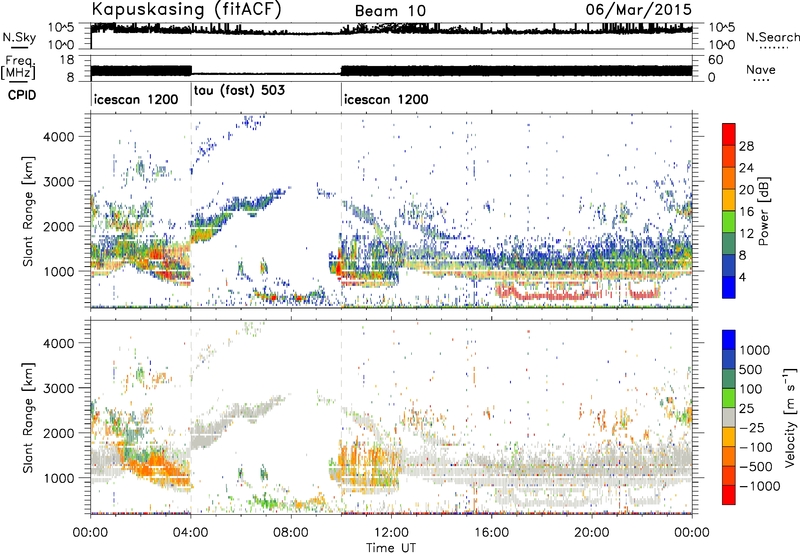
Task: Click the "4000" range tick in power panel
Action: (x=58, y=137)
